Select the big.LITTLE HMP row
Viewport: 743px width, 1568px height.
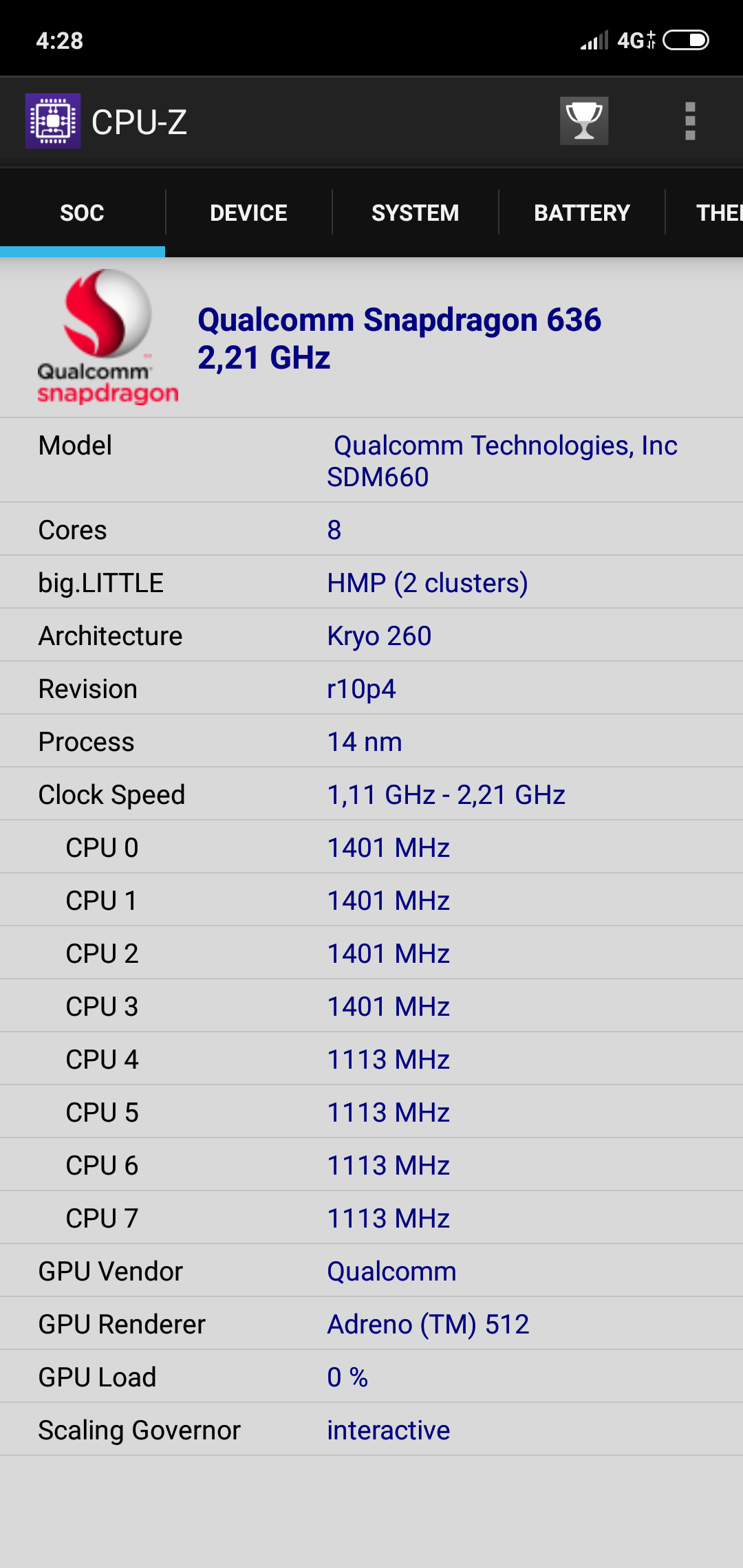point(371,583)
